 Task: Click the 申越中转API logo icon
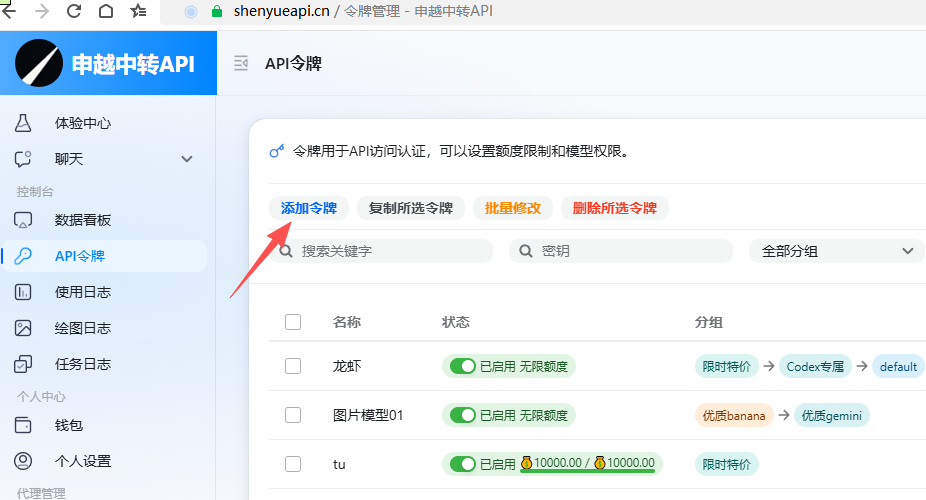(38, 64)
